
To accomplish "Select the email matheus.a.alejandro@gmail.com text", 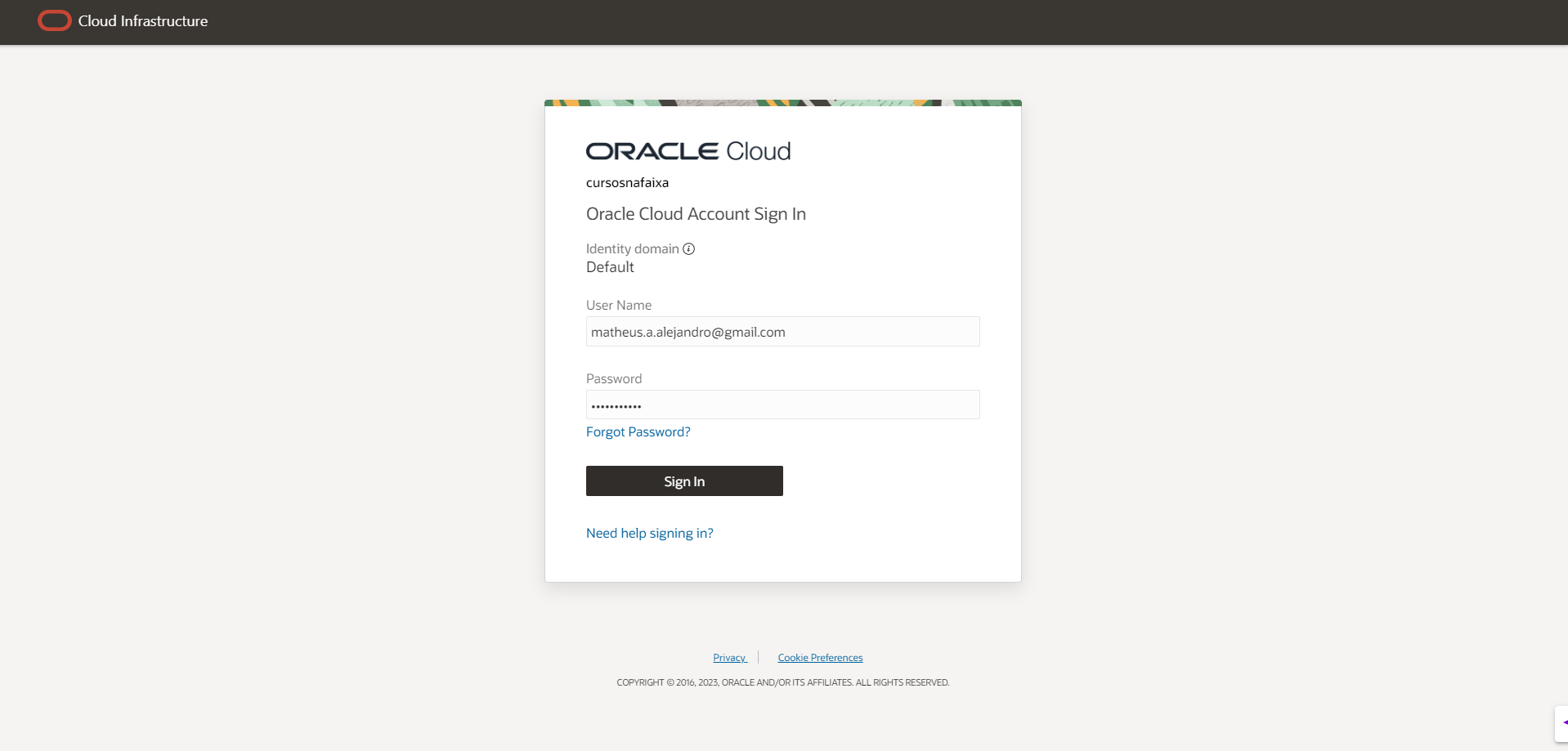I will pyautogui.click(x=686, y=332).
